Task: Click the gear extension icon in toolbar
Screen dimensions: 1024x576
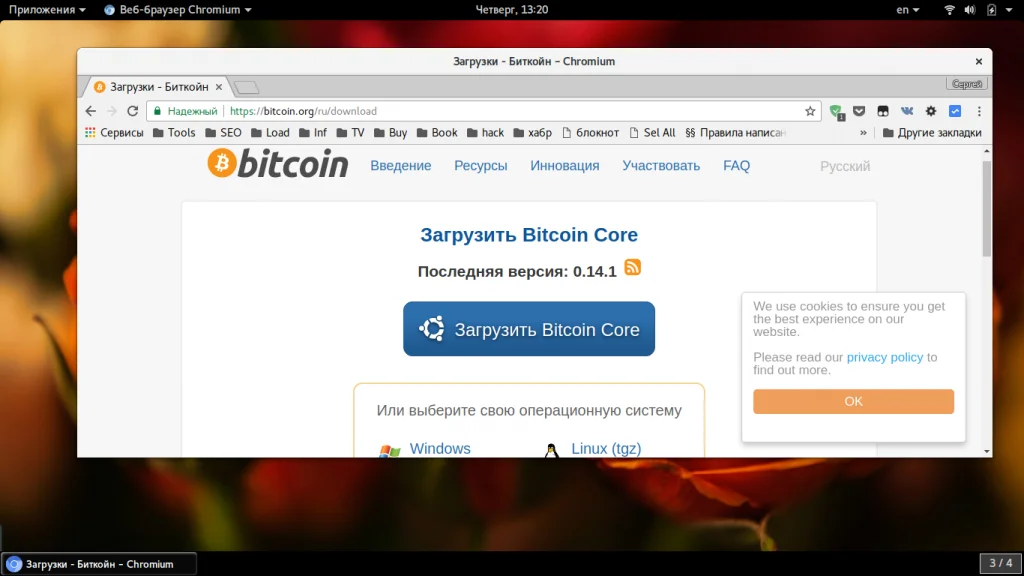Action: [x=931, y=111]
